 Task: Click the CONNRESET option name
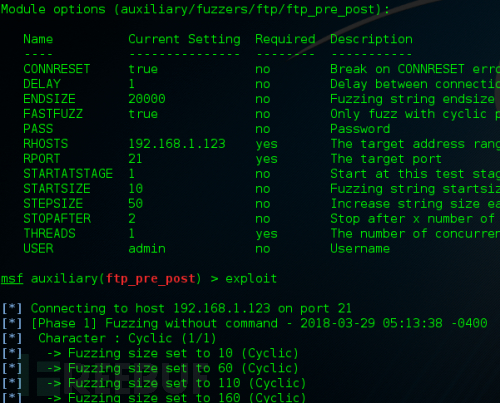tap(57, 69)
